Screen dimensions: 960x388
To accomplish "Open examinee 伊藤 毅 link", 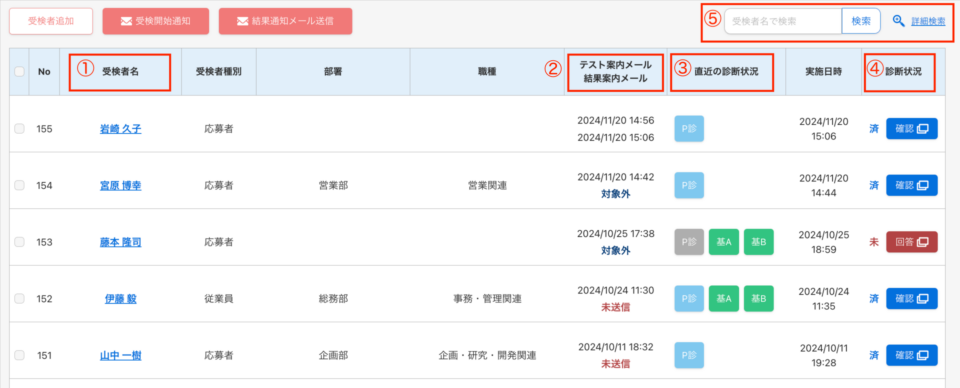I will point(121,299).
